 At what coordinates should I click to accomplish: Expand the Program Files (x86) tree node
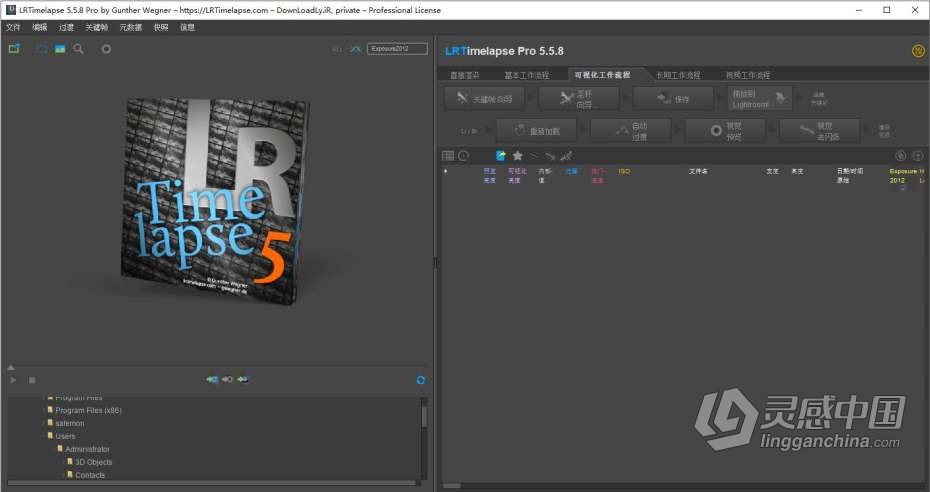pos(43,410)
